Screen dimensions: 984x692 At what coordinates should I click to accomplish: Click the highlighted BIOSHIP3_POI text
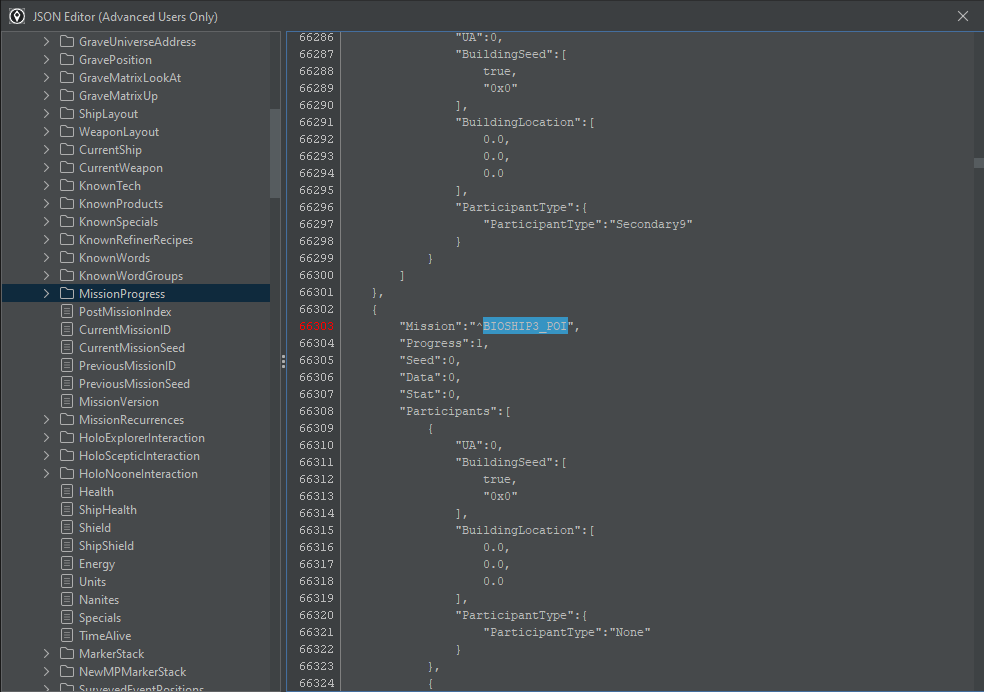525,326
